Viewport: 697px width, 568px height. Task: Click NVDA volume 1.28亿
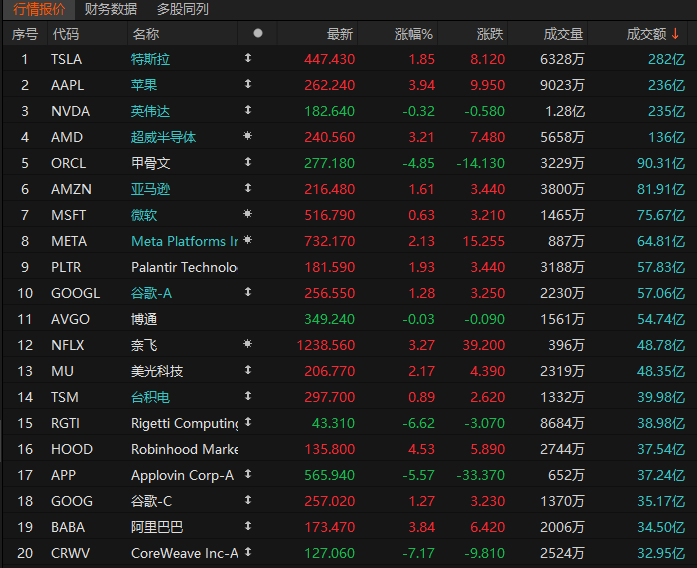(x=565, y=111)
